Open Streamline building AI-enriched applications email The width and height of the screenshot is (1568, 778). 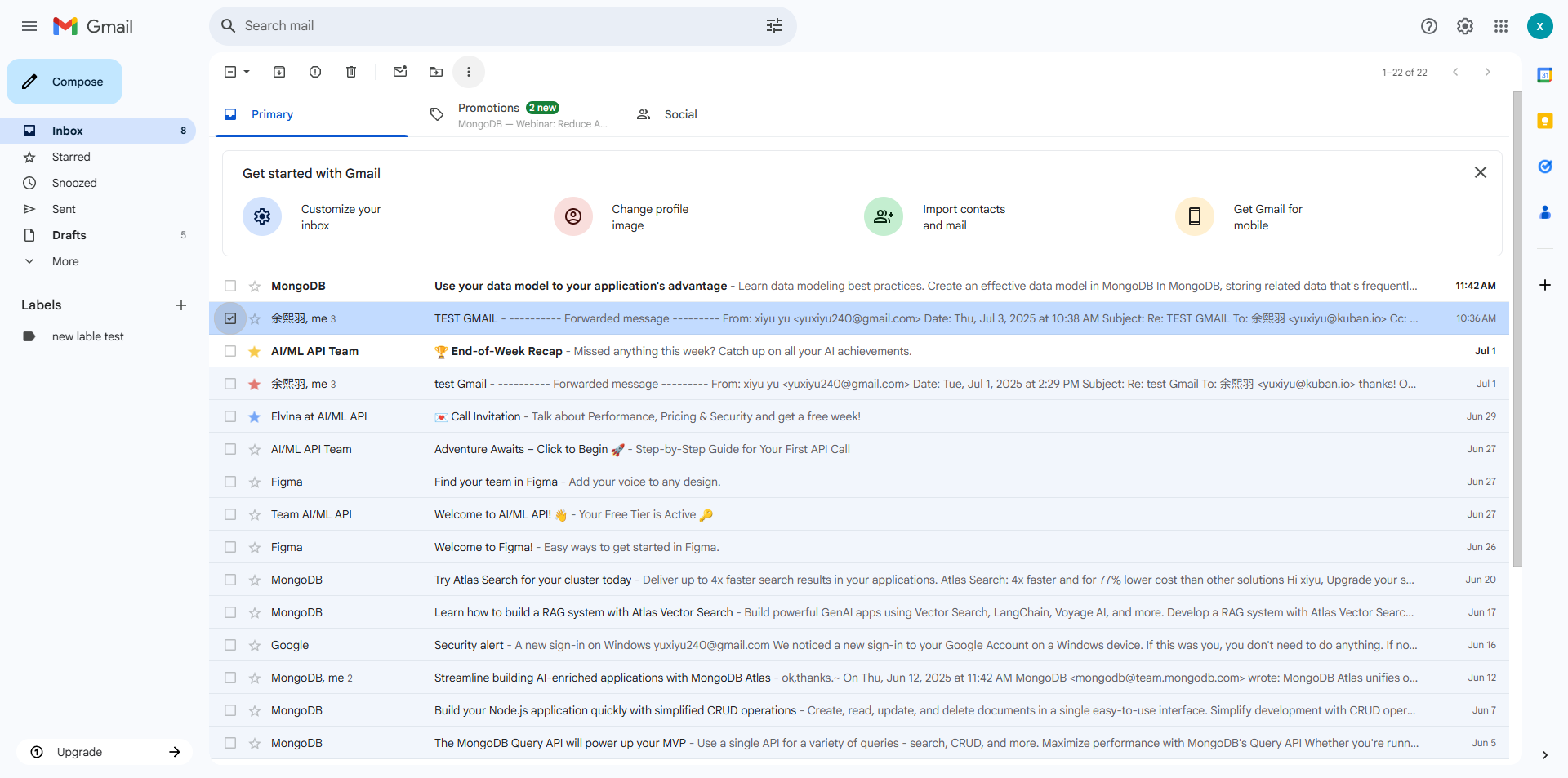859,678
